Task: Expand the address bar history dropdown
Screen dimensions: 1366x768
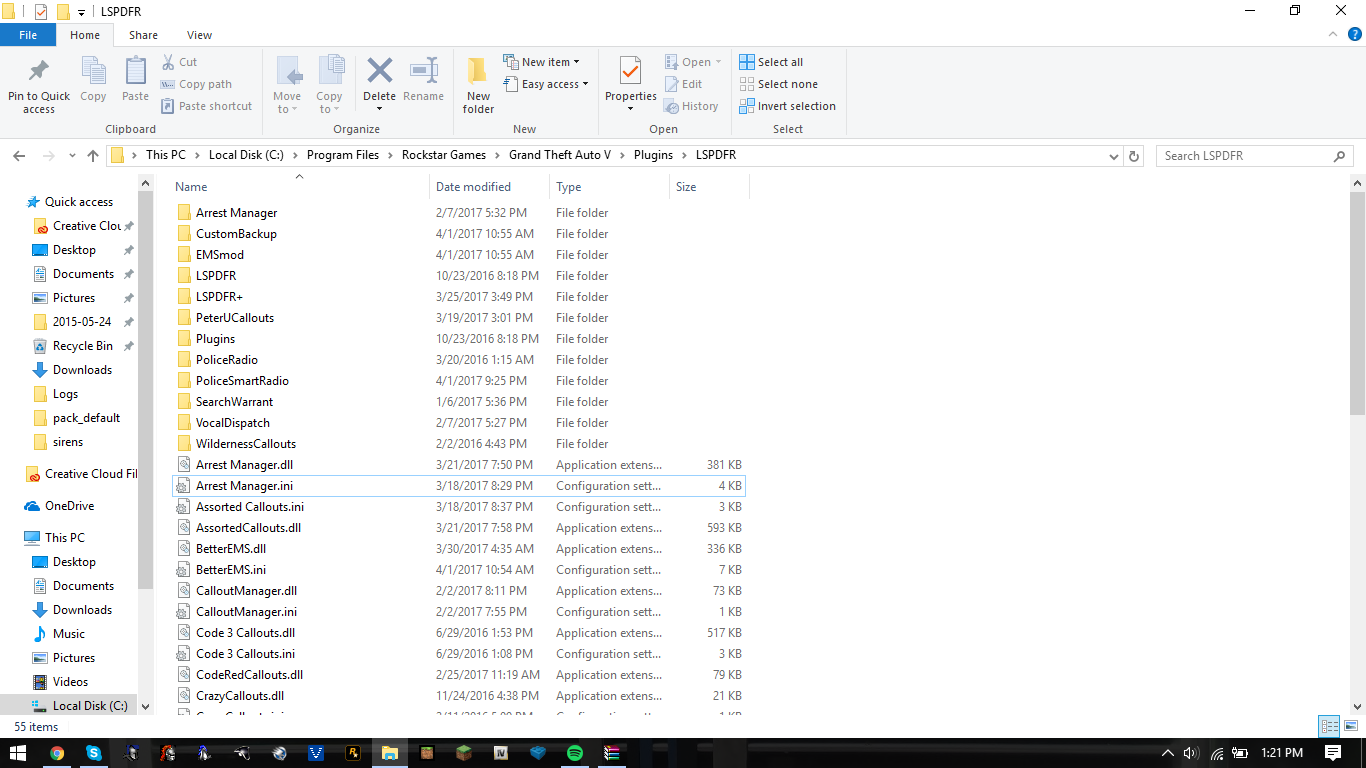Action: click(1115, 156)
